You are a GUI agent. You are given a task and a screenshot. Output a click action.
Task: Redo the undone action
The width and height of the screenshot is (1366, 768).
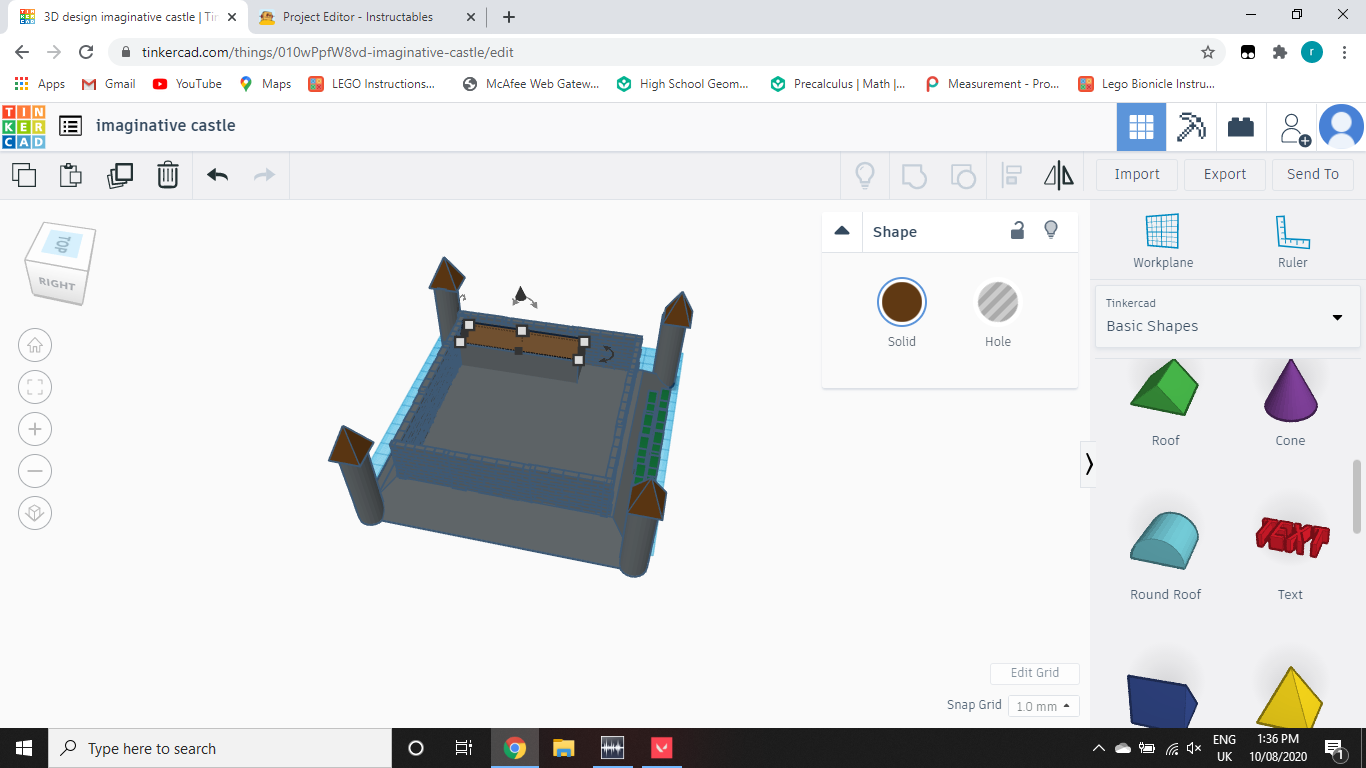[264, 175]
